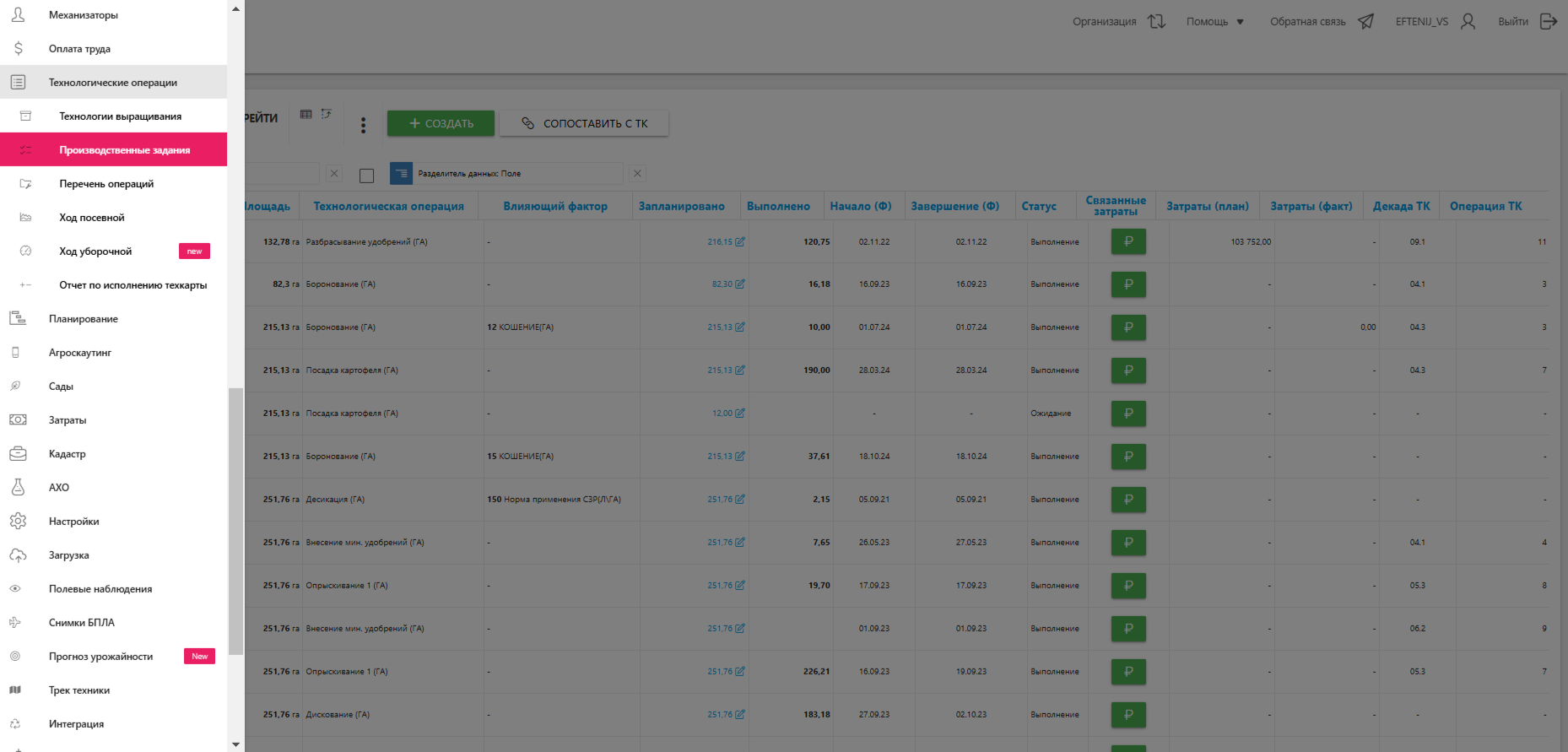This screenshot has height=752, width=1568.
Task: Open the Разделитель данных field selector
Action: [515, 174]
